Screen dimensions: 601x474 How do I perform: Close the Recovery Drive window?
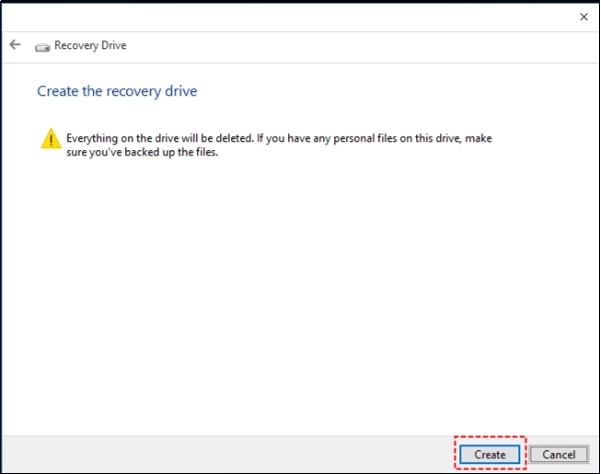pyautogui.click(x=584, y=17)
